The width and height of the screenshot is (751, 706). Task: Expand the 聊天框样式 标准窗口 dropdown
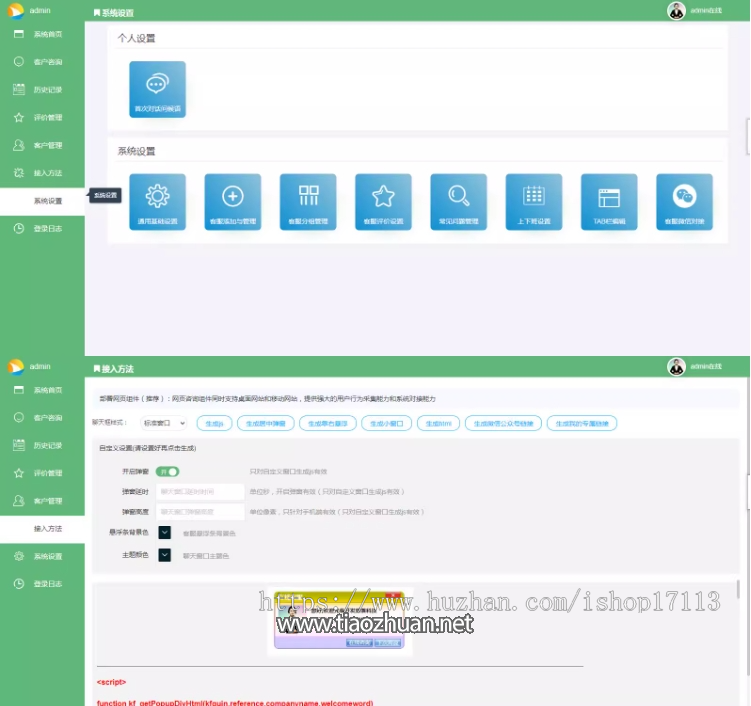163,423
